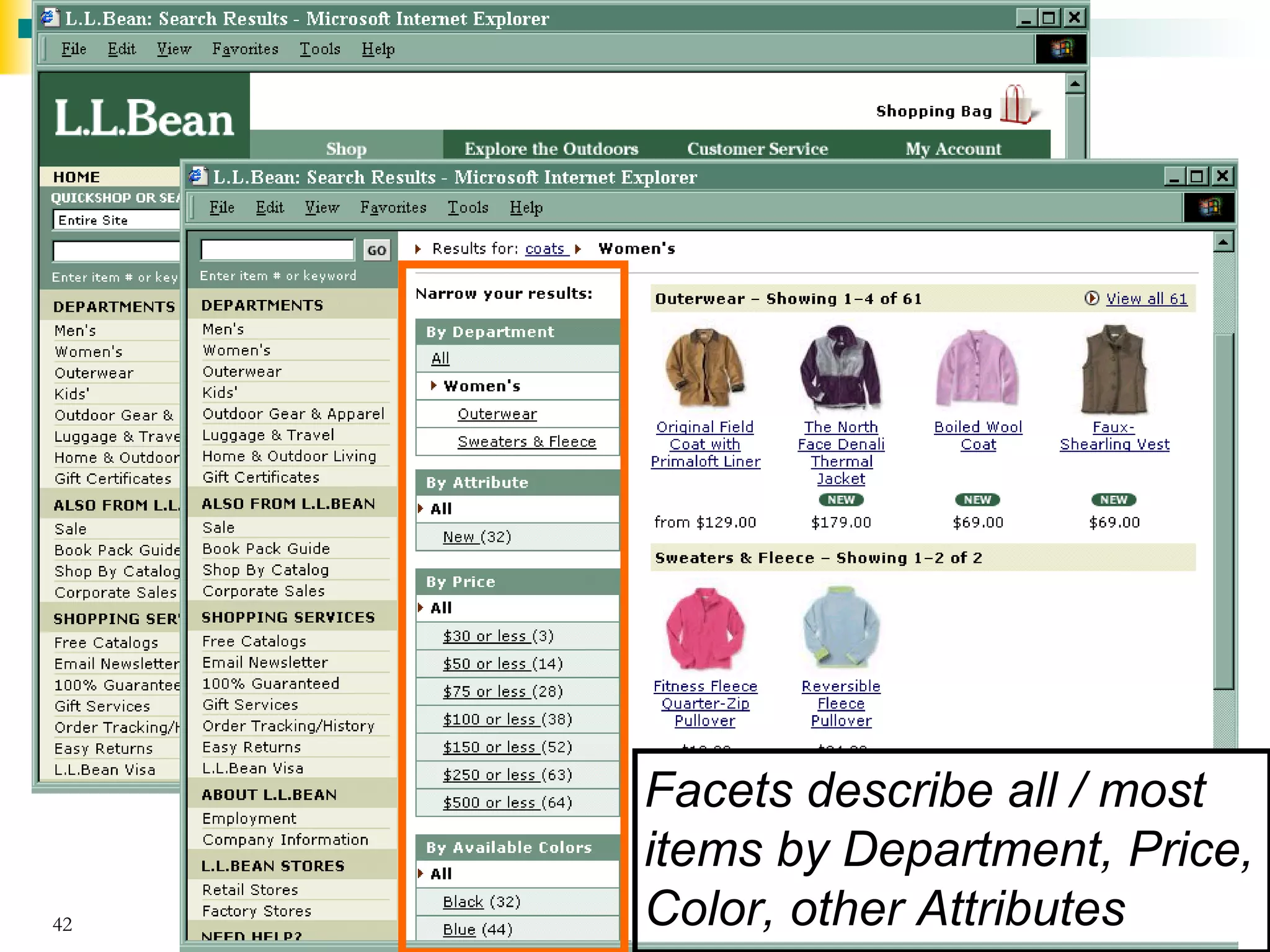The image size is (1270, 952).
Task: Open Help menu in front window
Action: pyautogui.click(x=526, y=208)
